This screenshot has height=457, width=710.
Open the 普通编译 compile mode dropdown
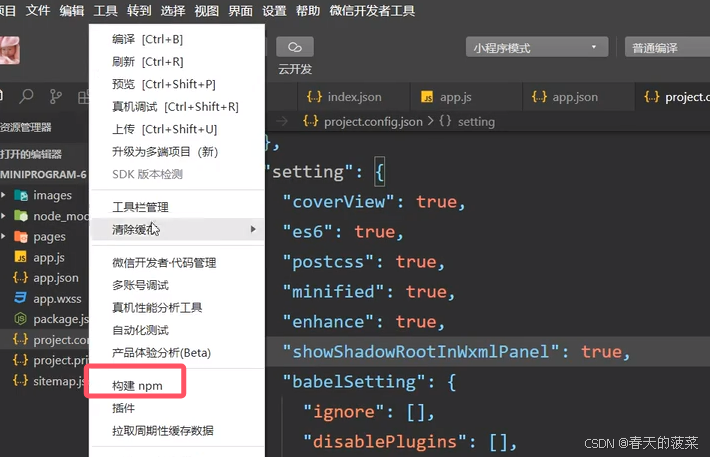click(x=667, y=47)
